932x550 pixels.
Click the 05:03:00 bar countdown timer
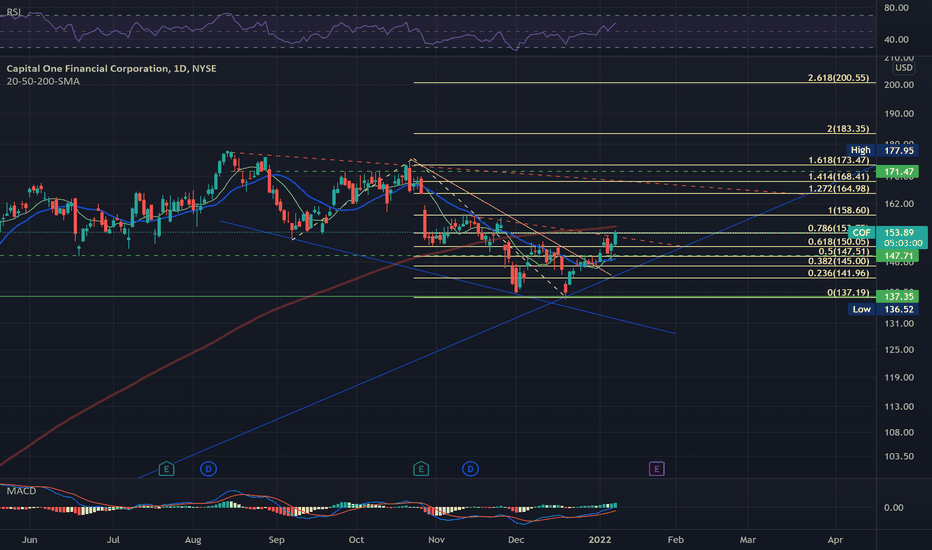[x=903, y=243]
